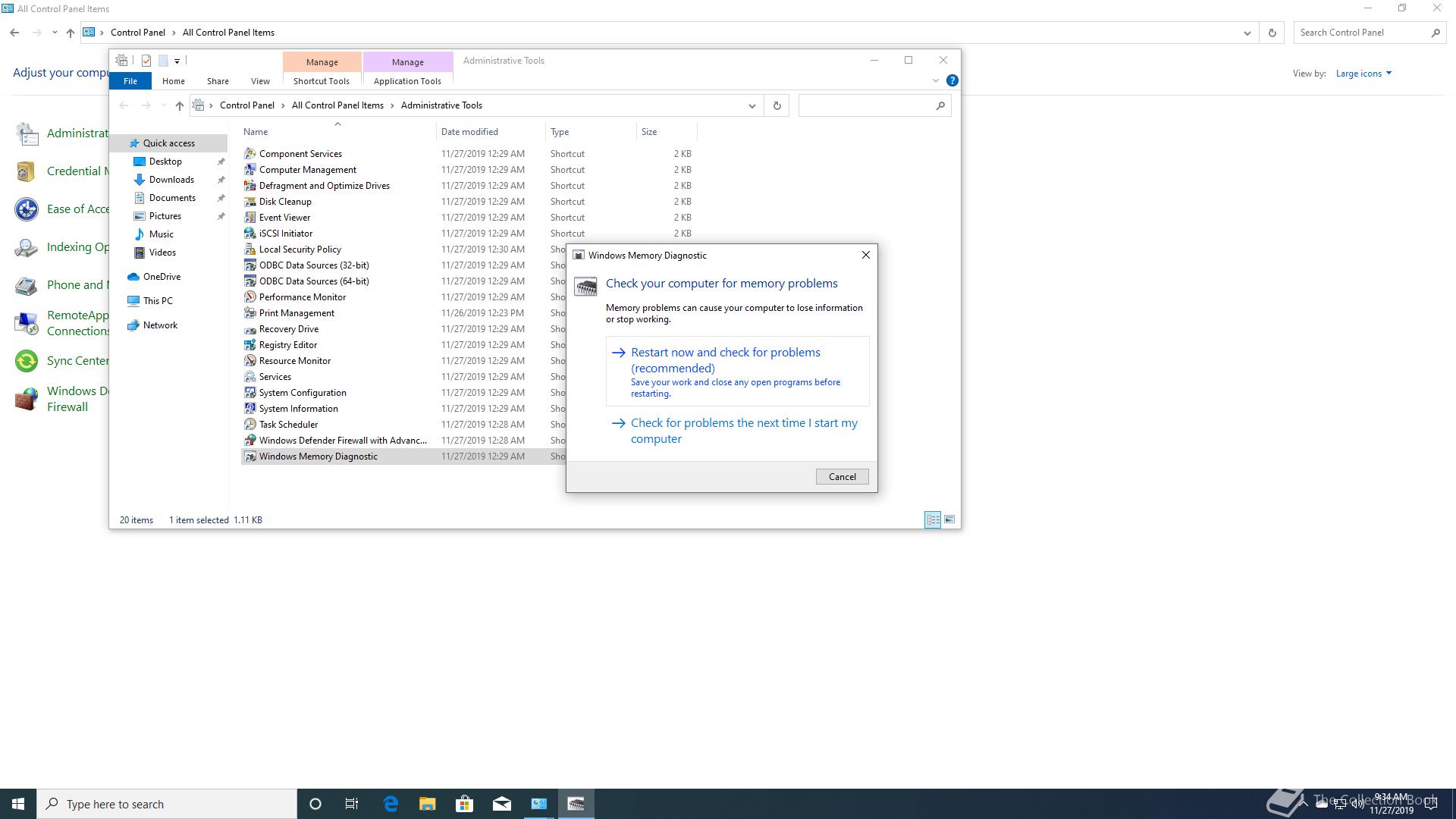Expand the Administrative Tools address history dropdown

pos(752,105)
